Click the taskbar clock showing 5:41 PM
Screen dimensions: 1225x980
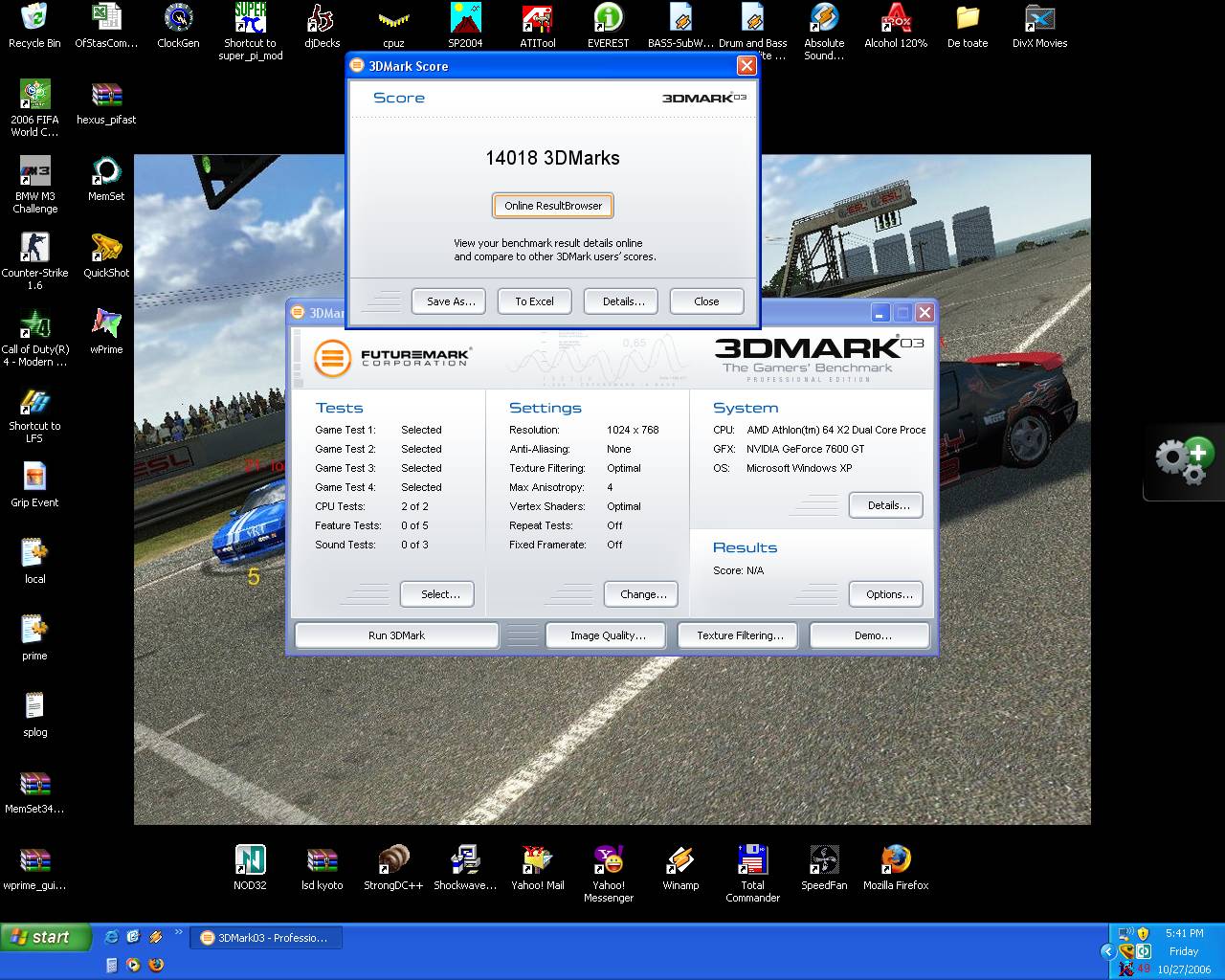pyautogui.click(x=1184, y=933)
